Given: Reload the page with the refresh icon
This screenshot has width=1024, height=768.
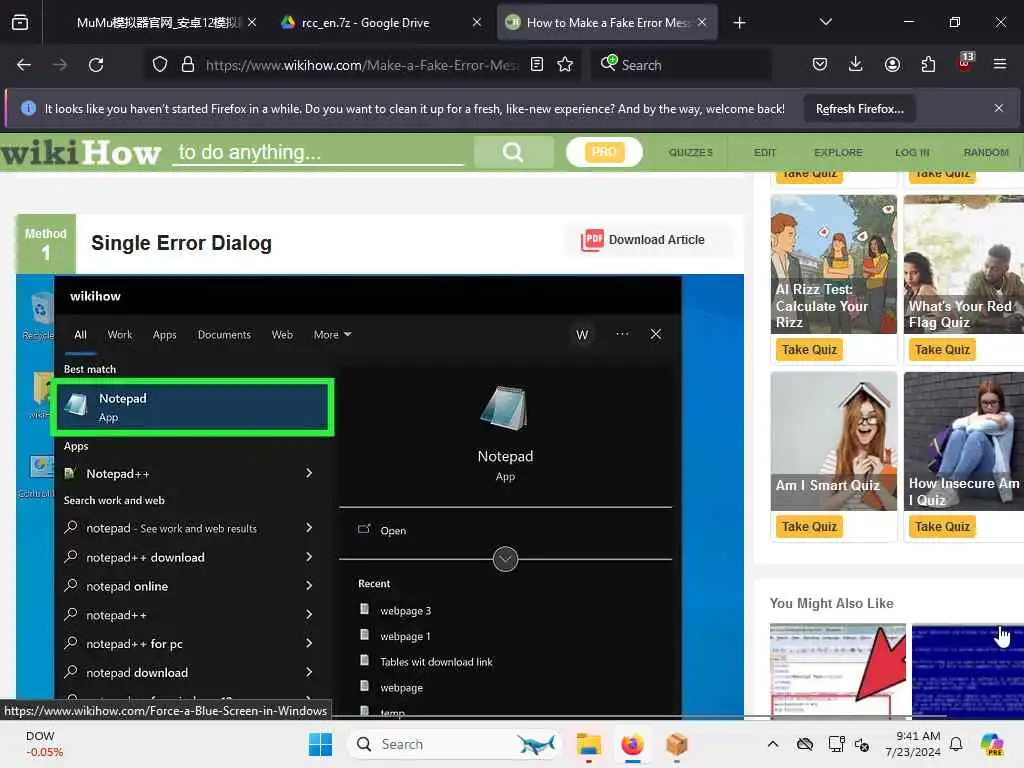Looking at the screenshot, I should [x=96, y=65].
